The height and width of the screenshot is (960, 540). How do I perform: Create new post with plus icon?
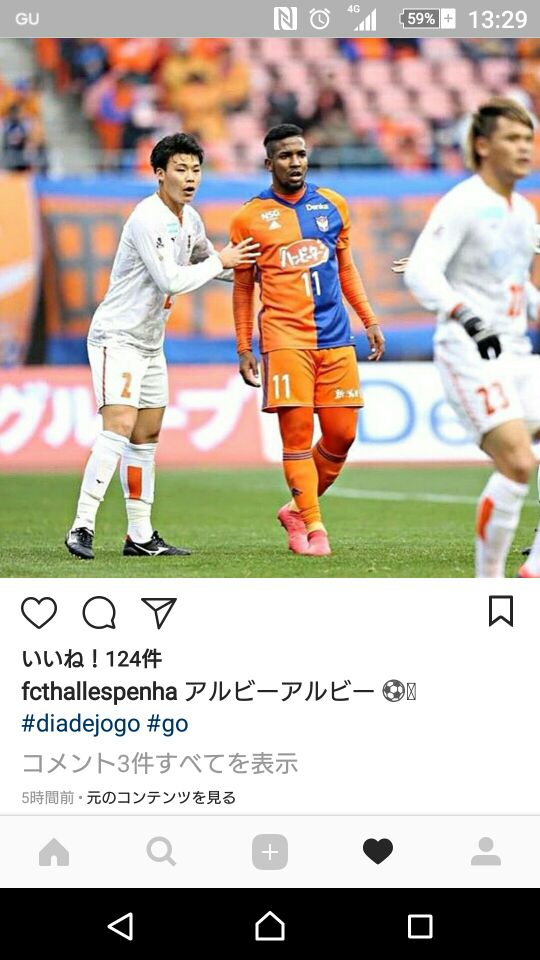270,852
